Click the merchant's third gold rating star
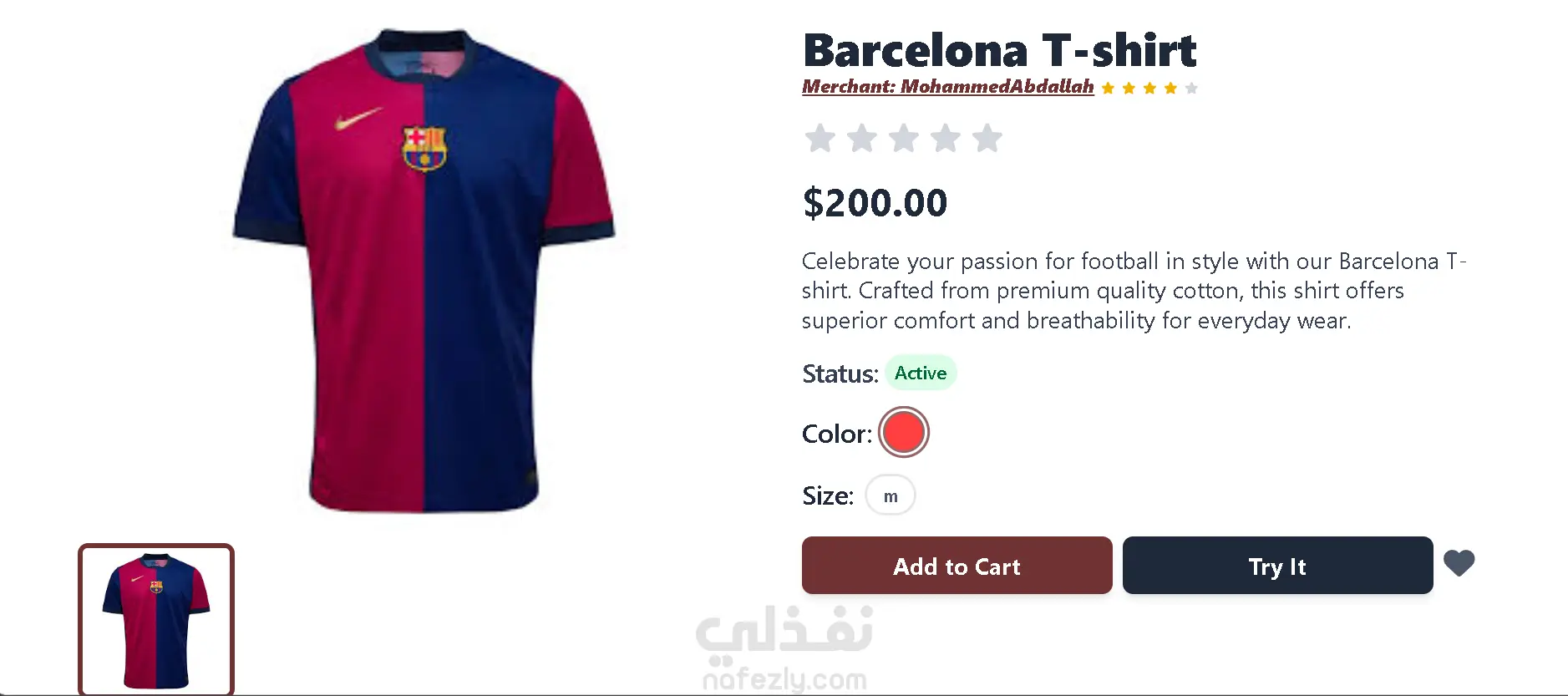1568x696 pixels. click(x=1149, y=89)
